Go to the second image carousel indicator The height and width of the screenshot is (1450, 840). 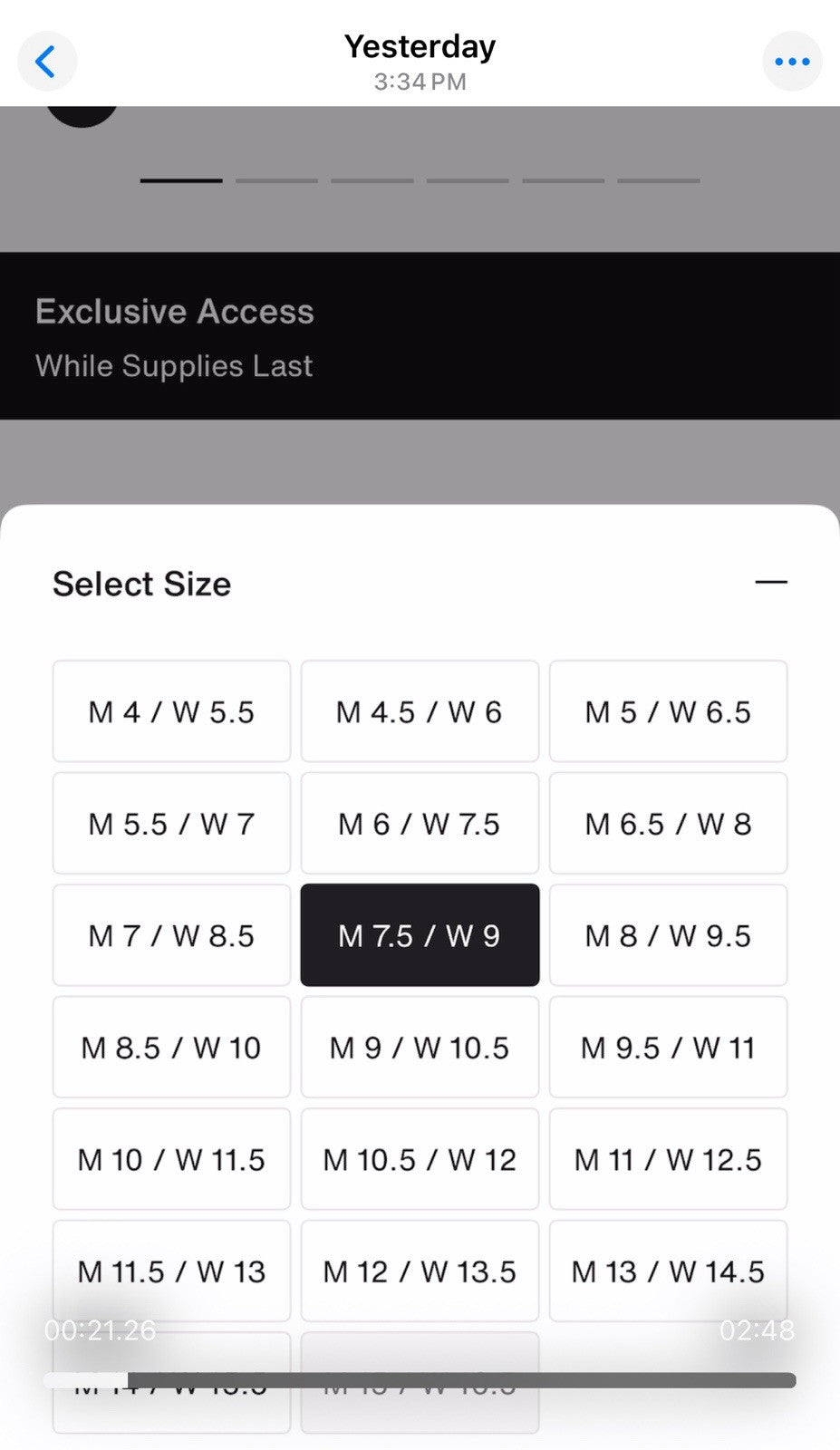(x=276, y=180)
